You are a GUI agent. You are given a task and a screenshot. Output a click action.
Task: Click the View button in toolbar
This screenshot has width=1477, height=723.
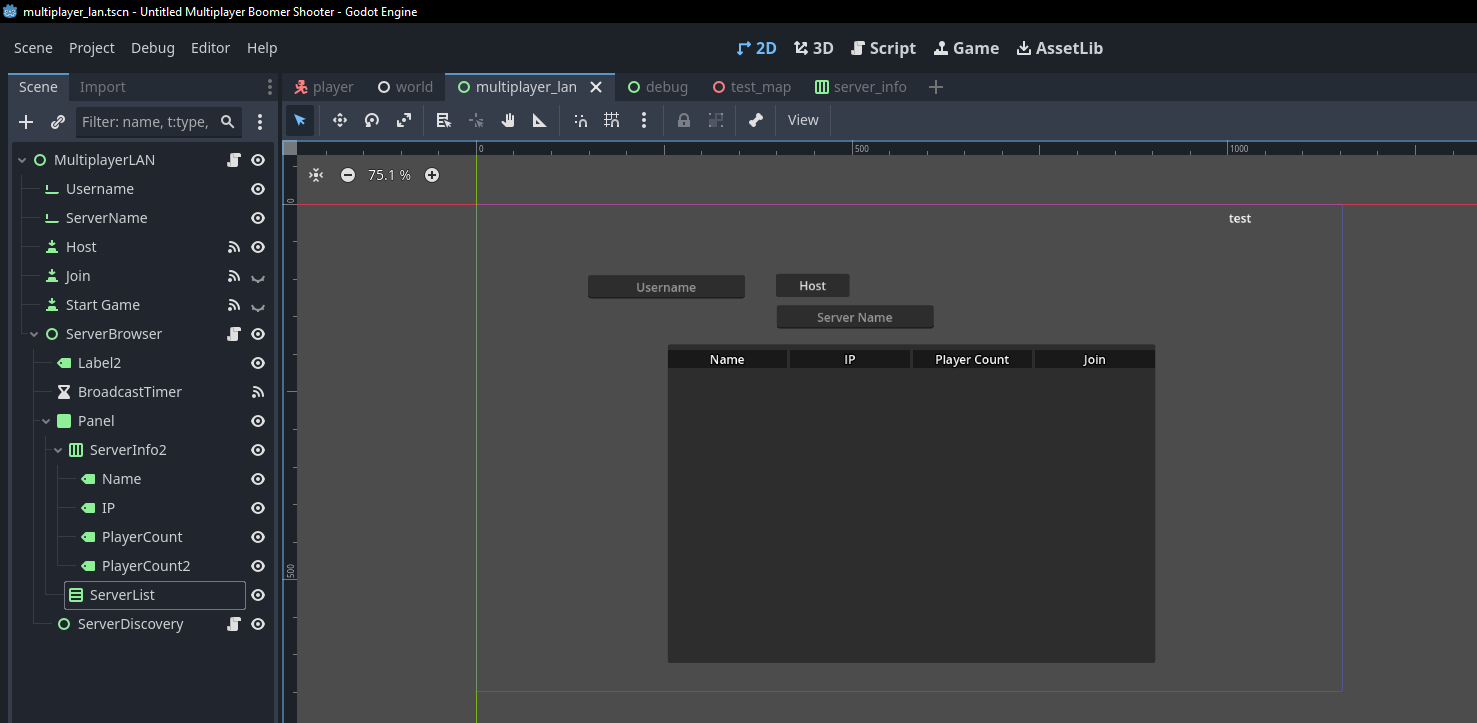pyautogui.click(x=803, y=120)
